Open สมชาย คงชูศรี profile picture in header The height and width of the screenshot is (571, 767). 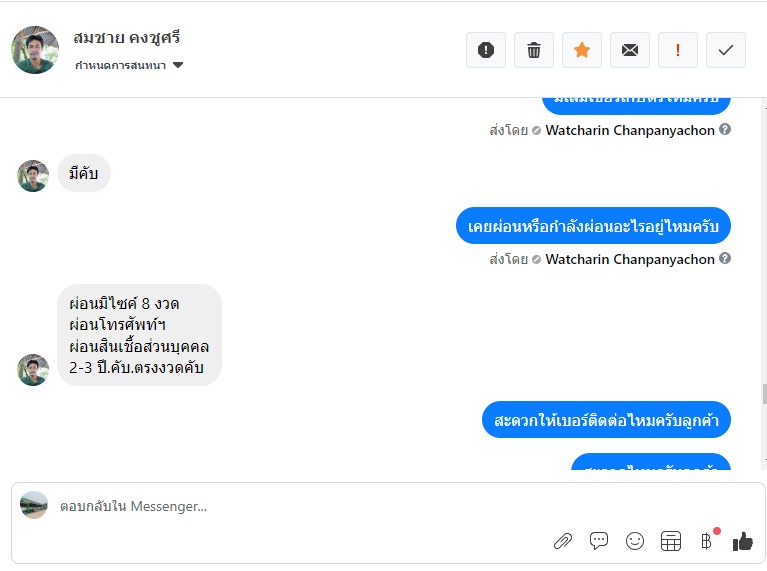coord(35,50)
